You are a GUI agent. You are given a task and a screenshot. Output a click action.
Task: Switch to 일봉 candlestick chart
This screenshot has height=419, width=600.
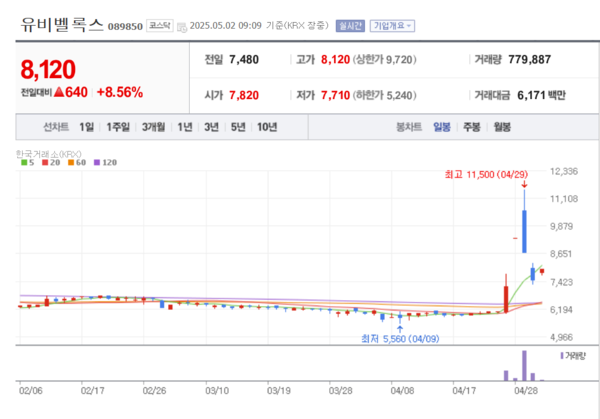(442, 127)
